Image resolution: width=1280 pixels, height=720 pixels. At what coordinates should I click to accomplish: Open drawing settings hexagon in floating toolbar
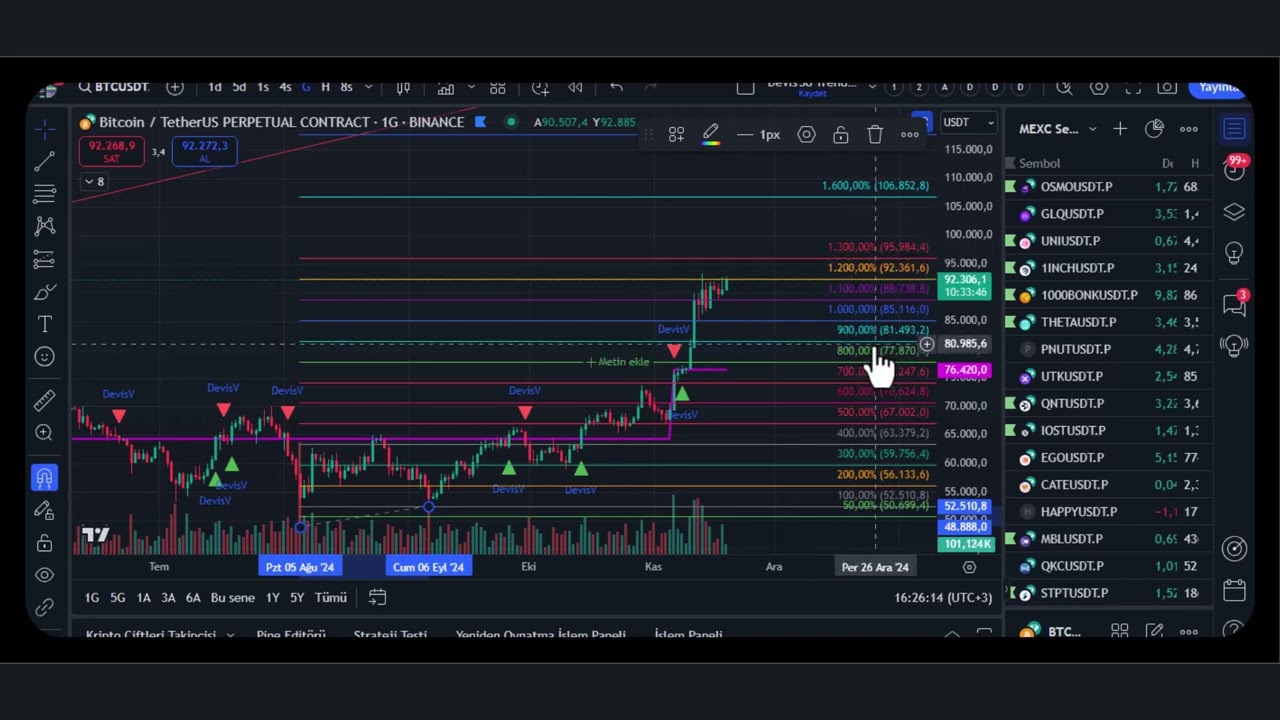[806, 134]
